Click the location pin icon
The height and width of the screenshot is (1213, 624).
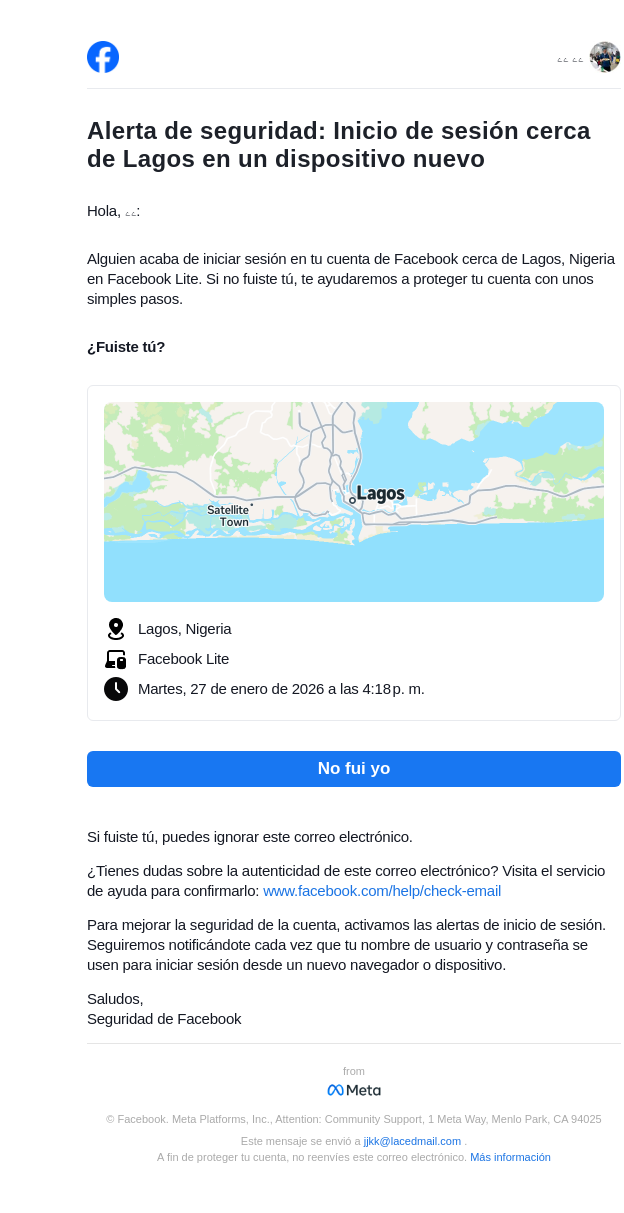(116, 629)
